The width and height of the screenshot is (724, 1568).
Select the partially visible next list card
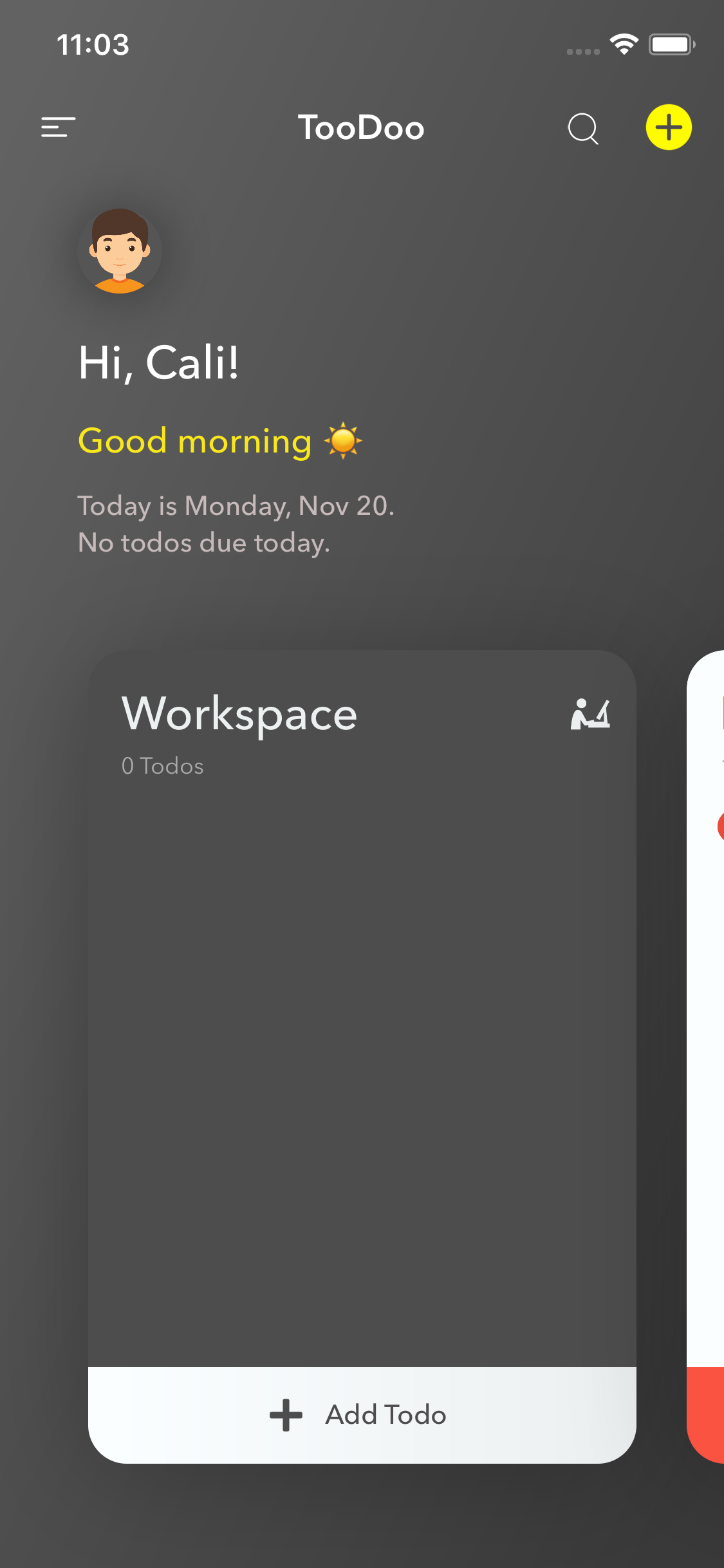705,1056
